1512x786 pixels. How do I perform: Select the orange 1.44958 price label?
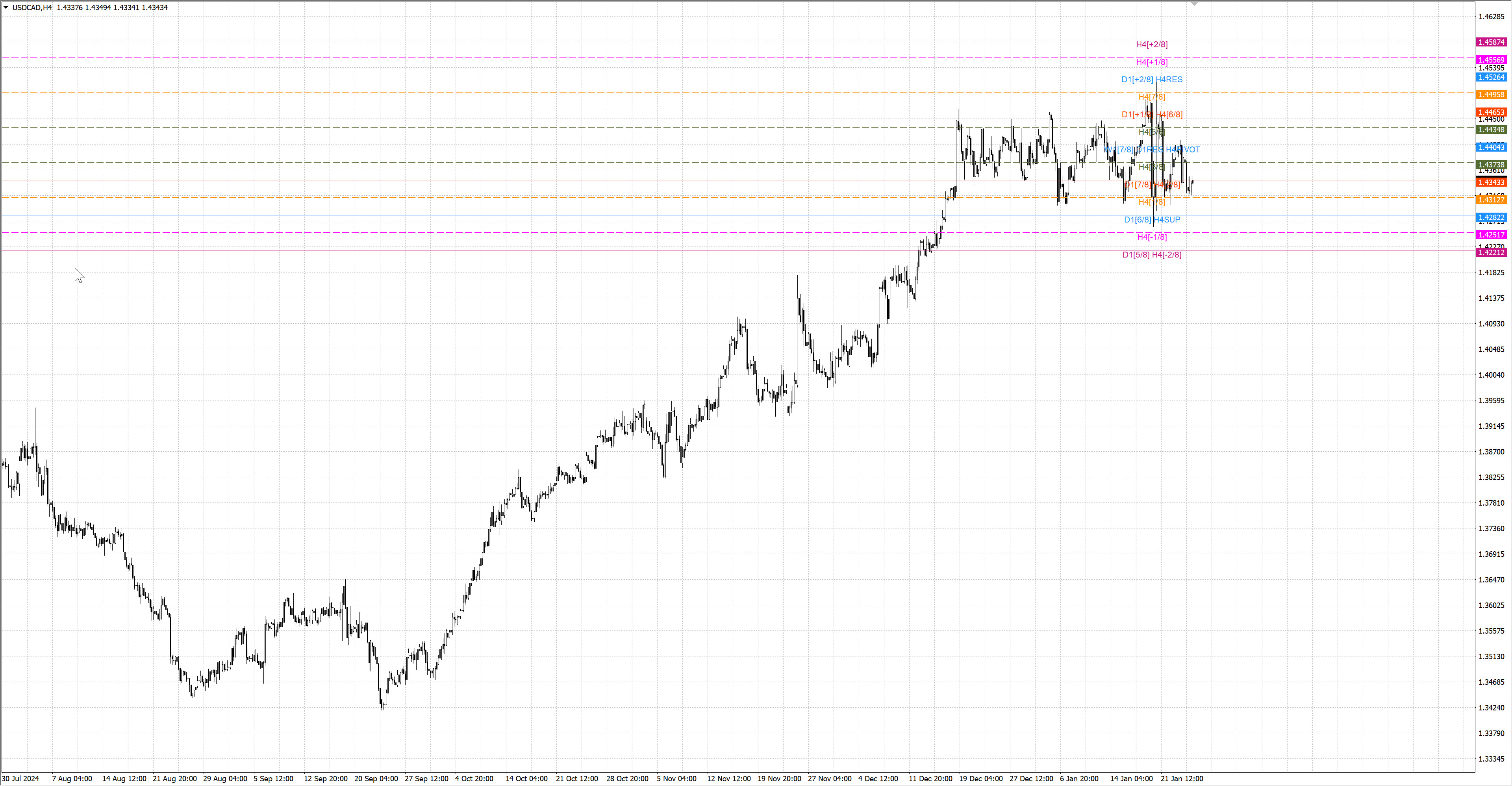pos(1491,95)
